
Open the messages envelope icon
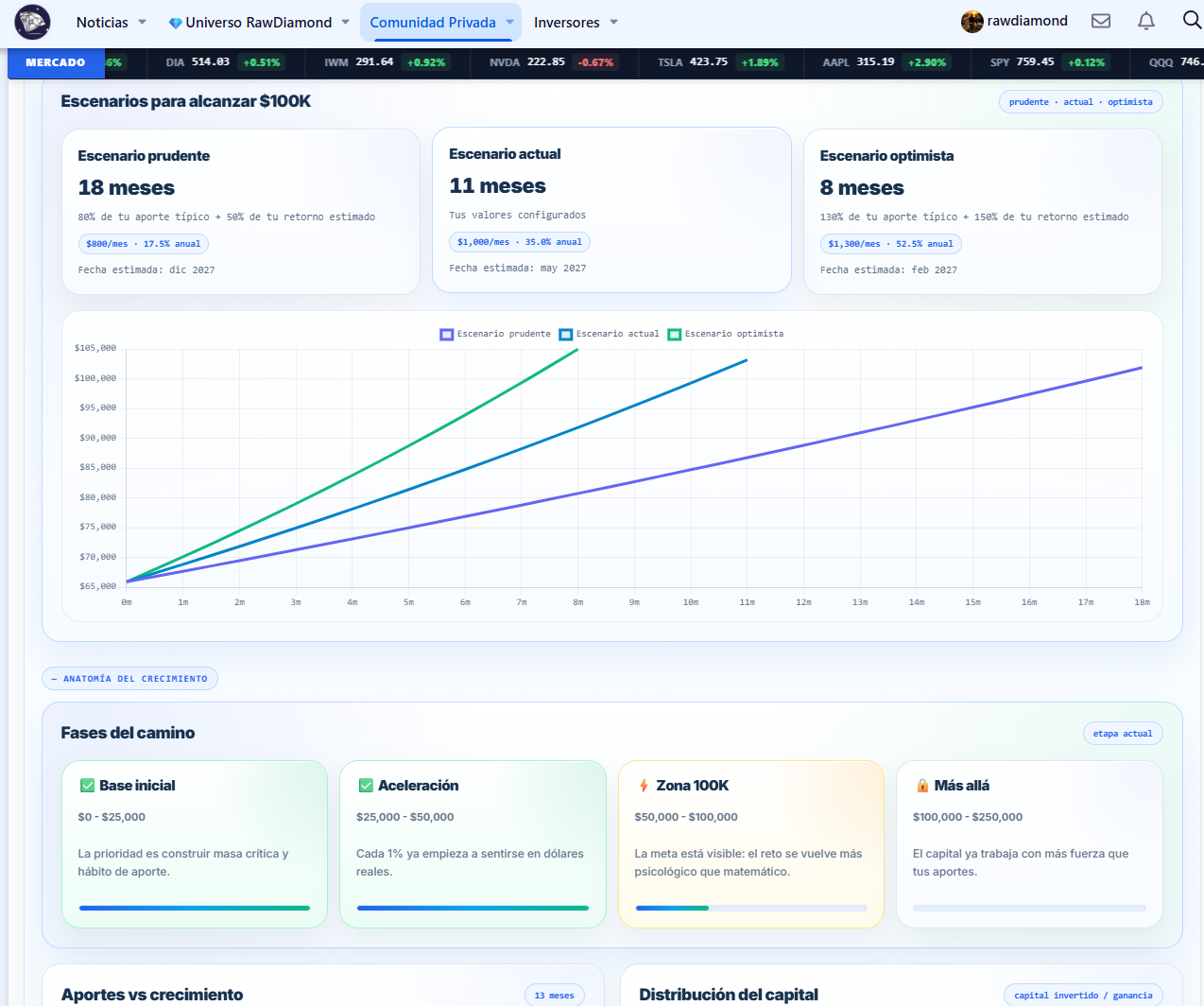pos(1101,21)
